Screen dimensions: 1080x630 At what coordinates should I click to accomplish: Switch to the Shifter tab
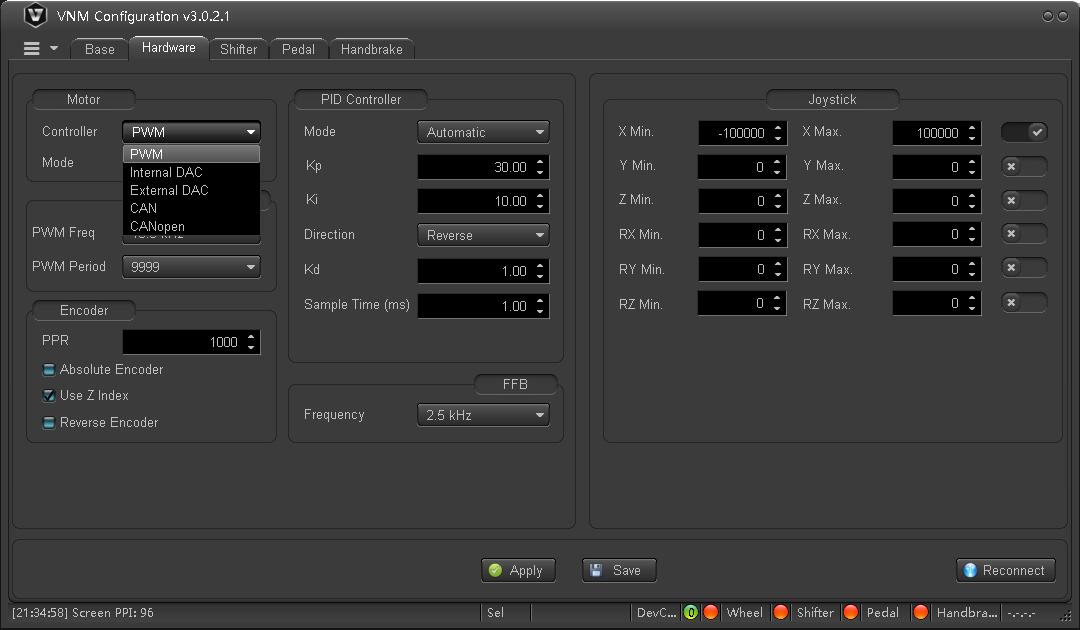point(238,50)
